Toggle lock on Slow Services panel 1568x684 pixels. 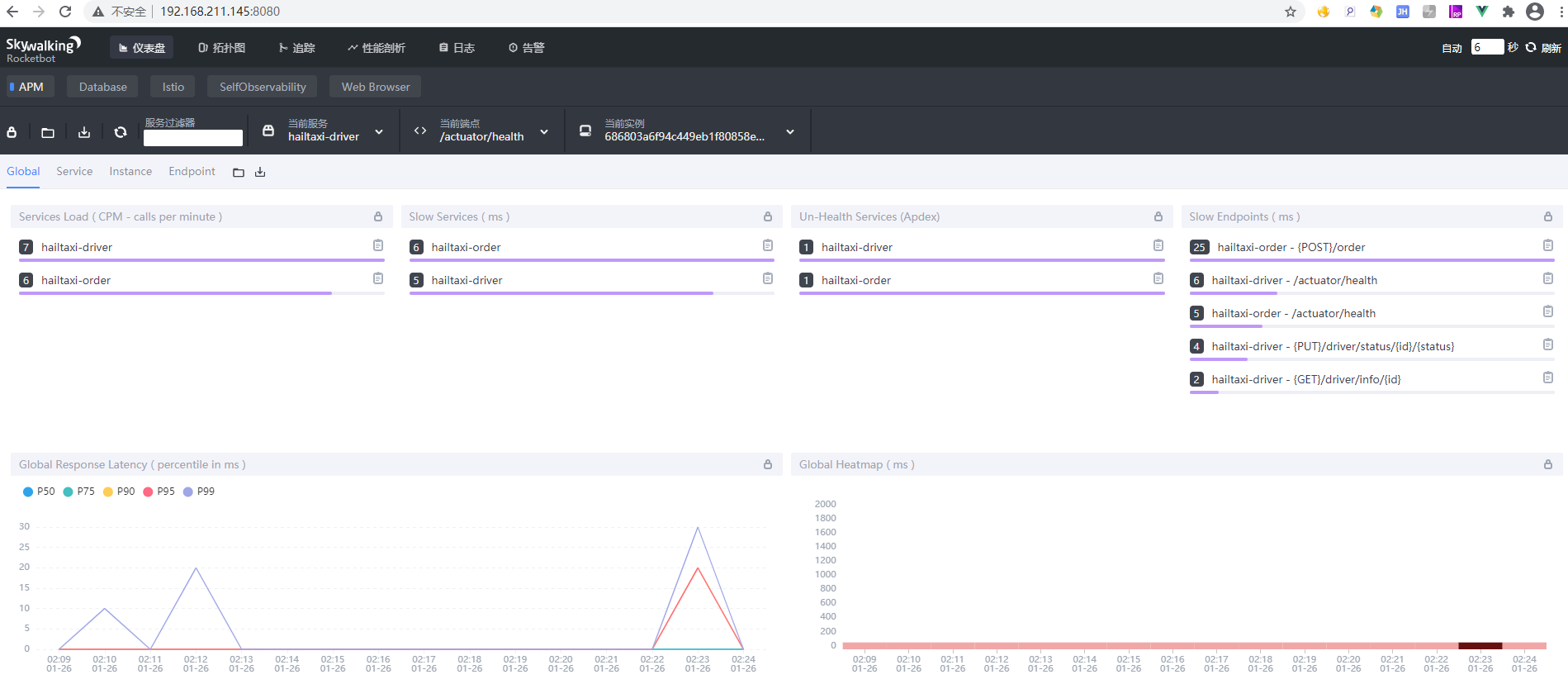tap(768, 216)
